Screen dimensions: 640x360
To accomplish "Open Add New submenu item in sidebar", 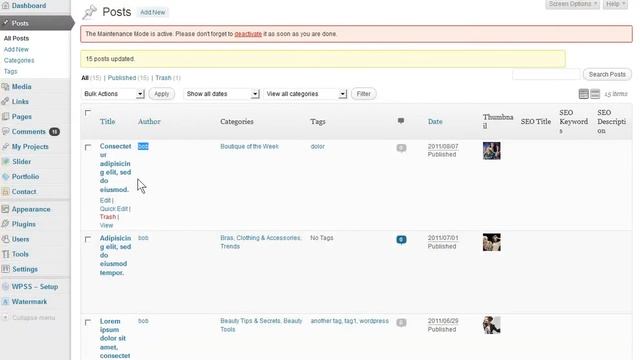I will [16, 49].
